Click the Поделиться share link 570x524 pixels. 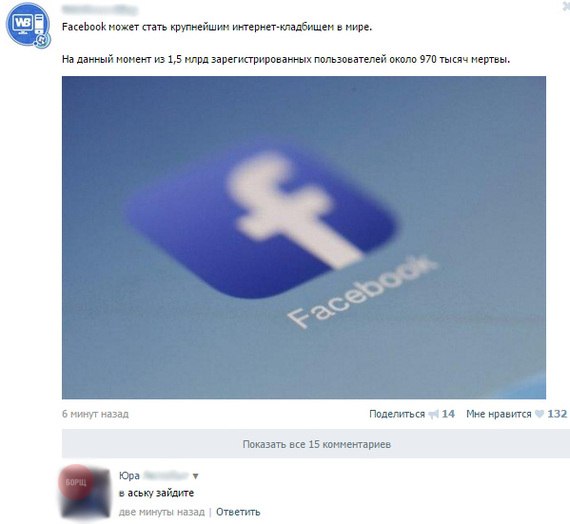[x=397, y=414]
